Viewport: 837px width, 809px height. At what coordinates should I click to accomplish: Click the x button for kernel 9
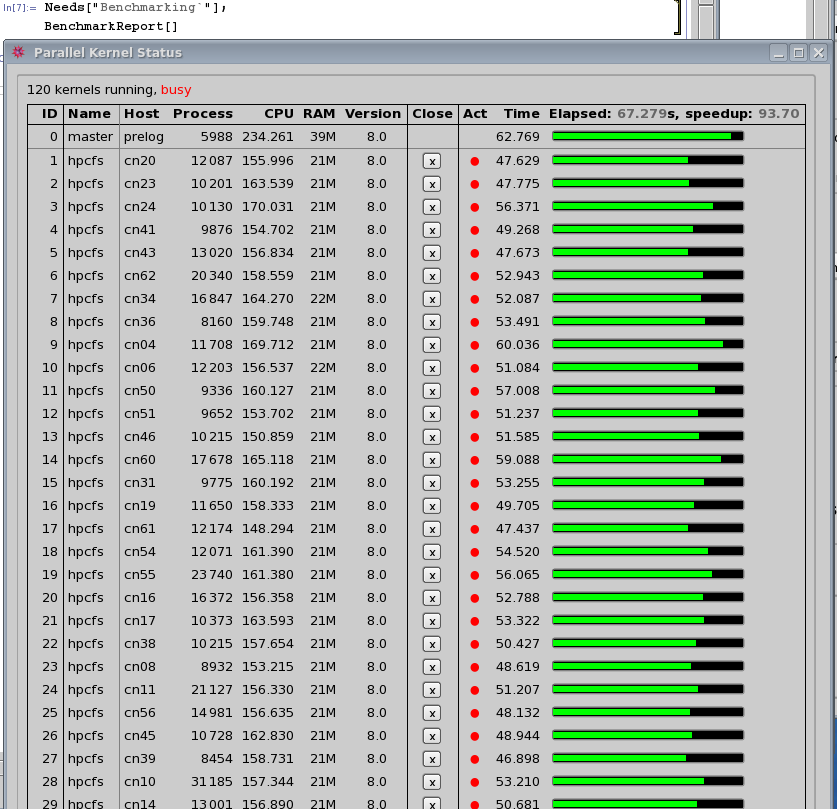[x=432, y=344]
